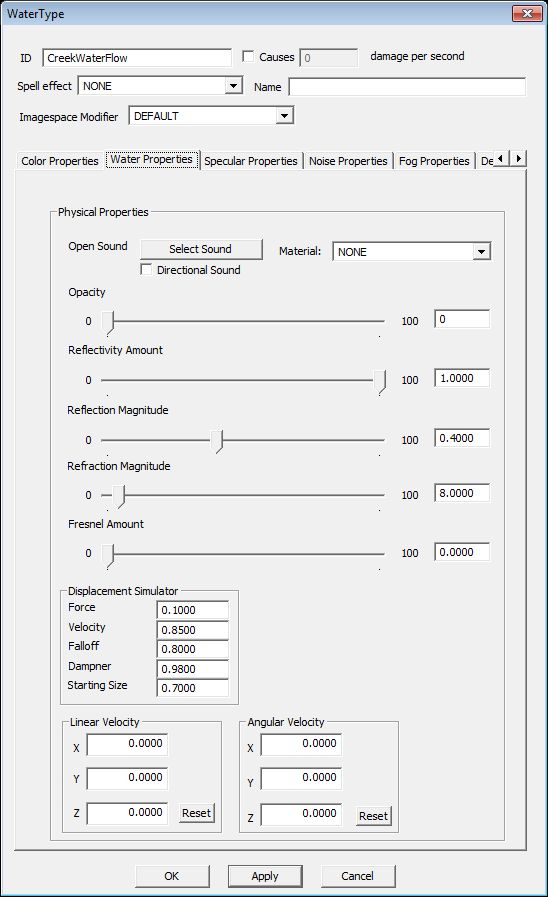Open the Material dropdown list
The image size is (548, 897).
pyautogui.click(x=481, y=252)
